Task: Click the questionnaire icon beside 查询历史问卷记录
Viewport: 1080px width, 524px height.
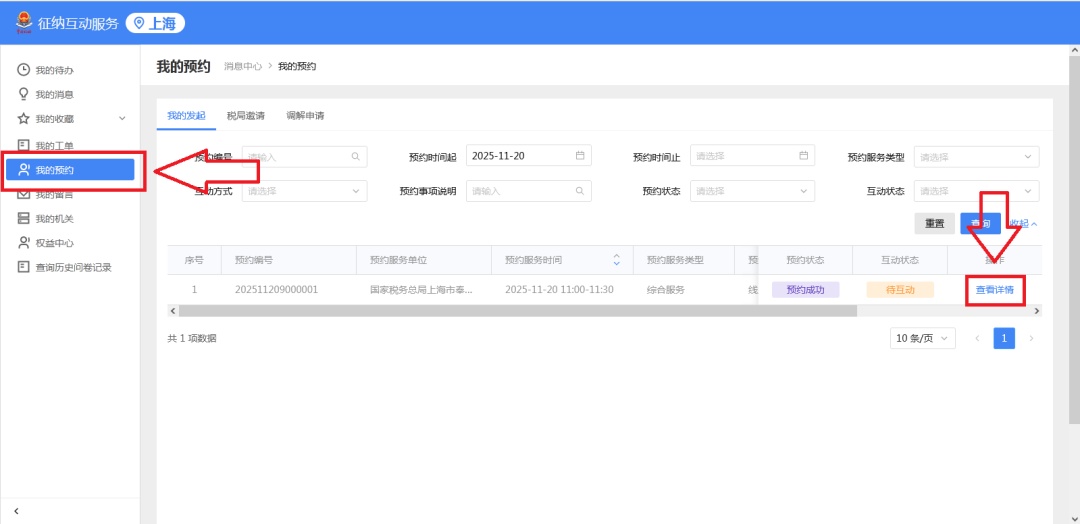Action: (23, 267)
